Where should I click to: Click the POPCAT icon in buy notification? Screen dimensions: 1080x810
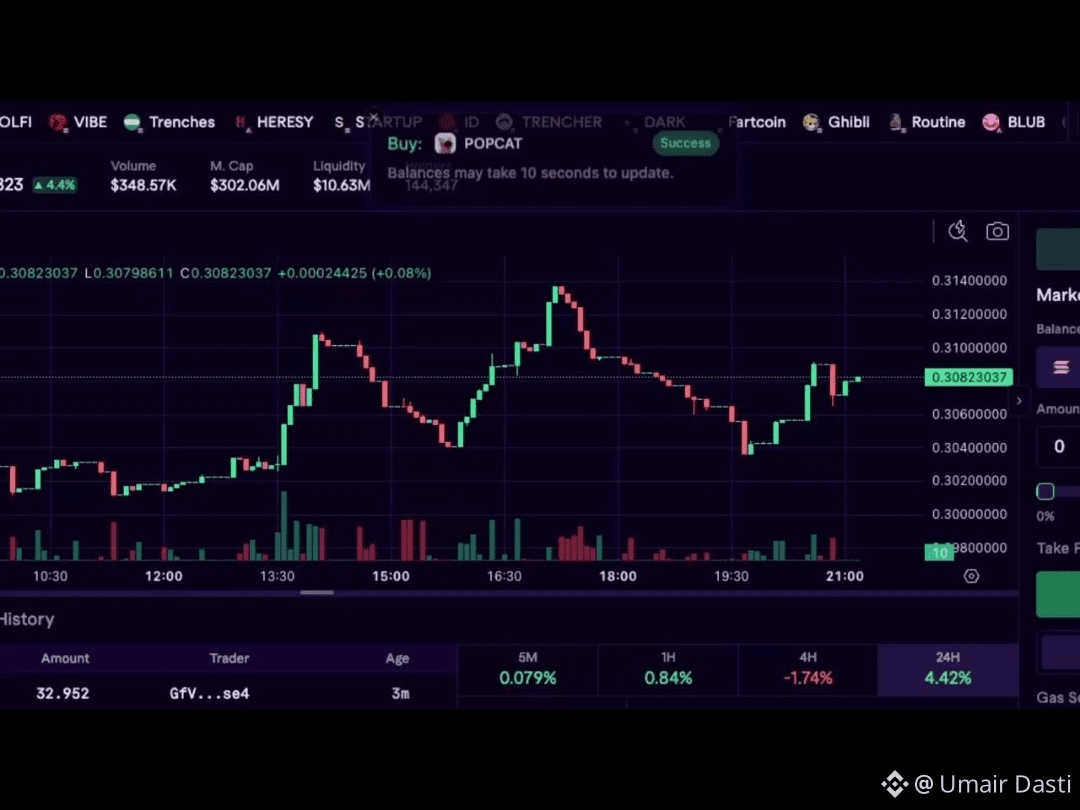pos(445,143)
